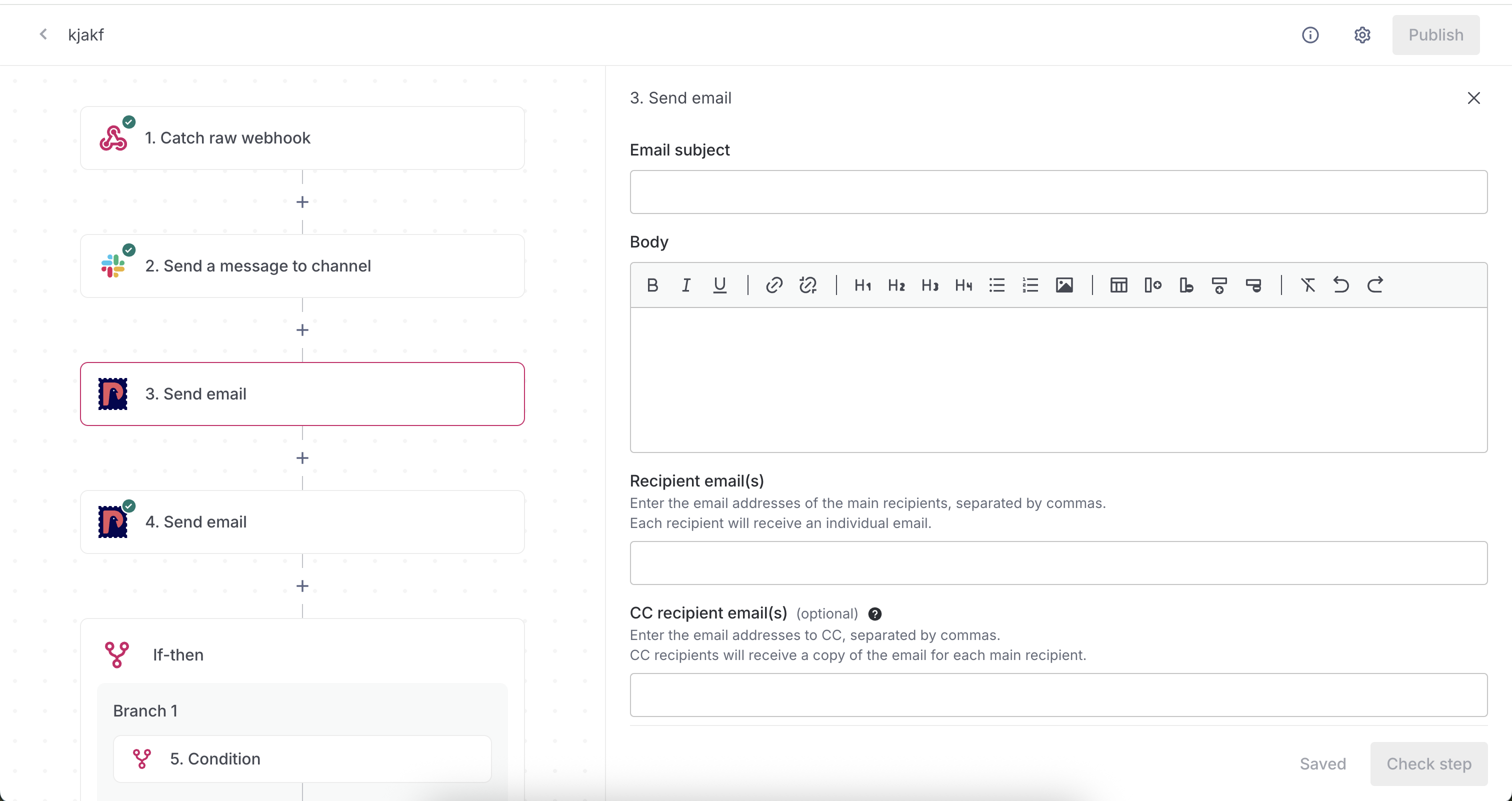Insert a table in the editor
1512x801 pixels.
pos(1118,285)
